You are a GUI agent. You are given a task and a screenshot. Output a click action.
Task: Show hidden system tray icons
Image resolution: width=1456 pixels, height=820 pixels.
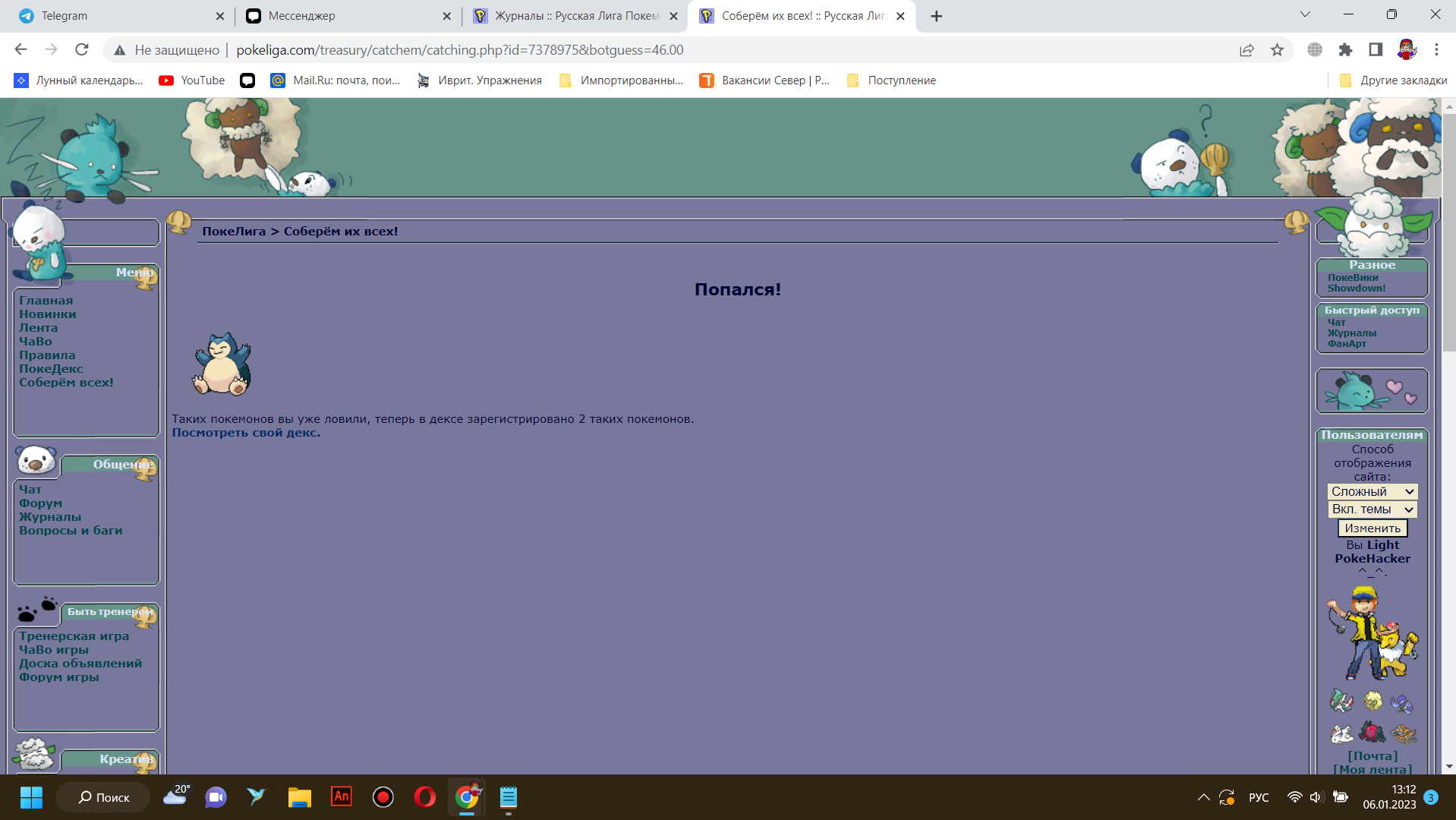tap(1203, 797)
